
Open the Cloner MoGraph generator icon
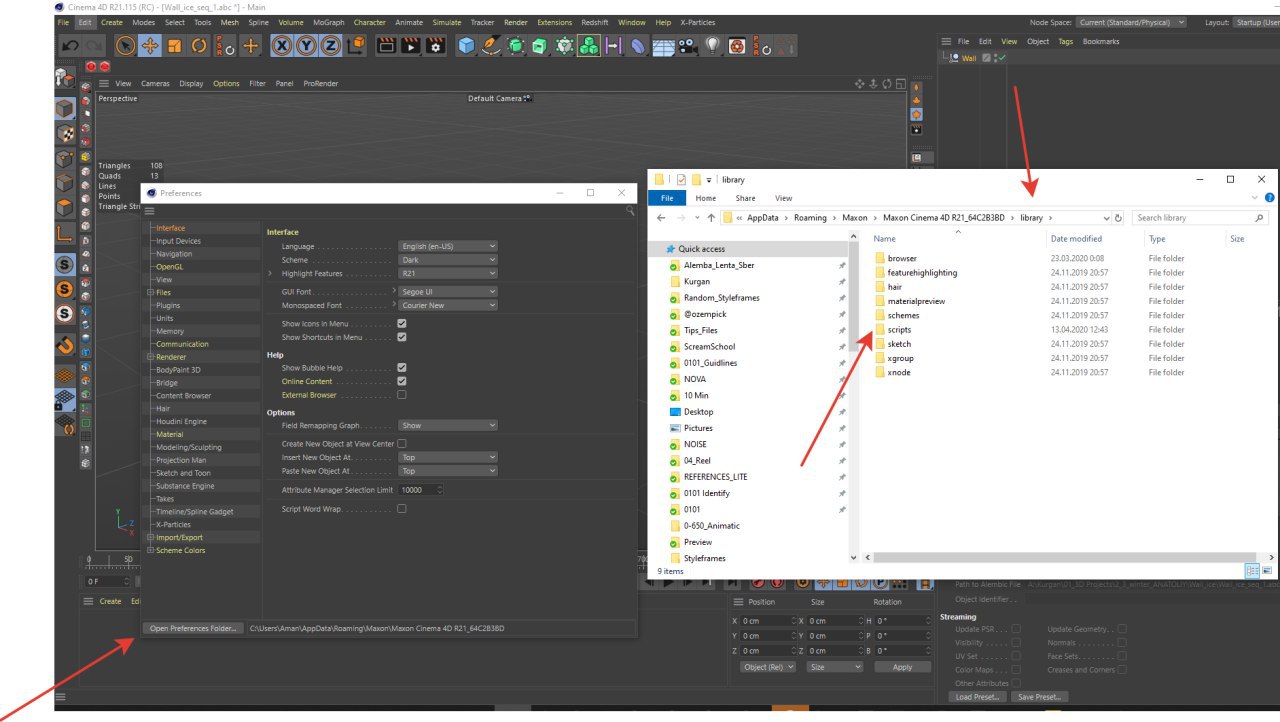pyautogui.click(x=589, y=45)
